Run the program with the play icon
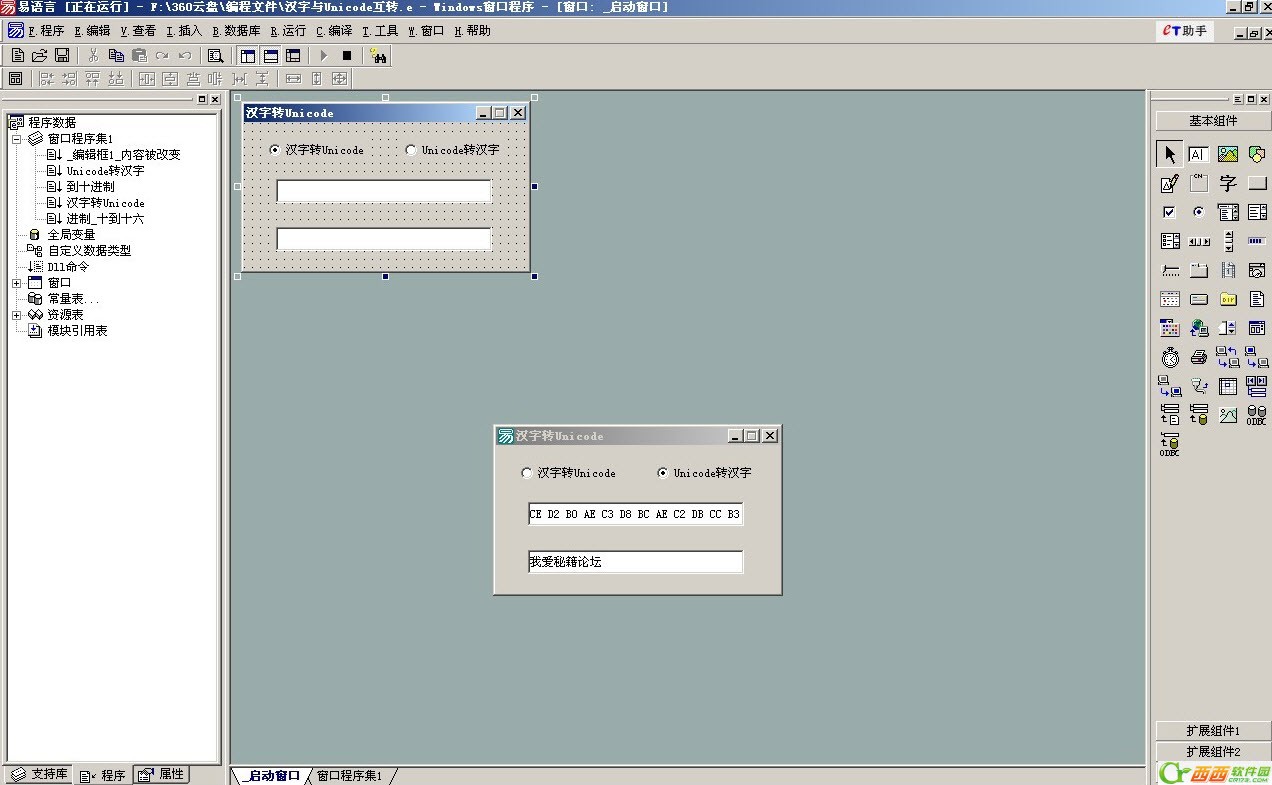 [323, 56]
